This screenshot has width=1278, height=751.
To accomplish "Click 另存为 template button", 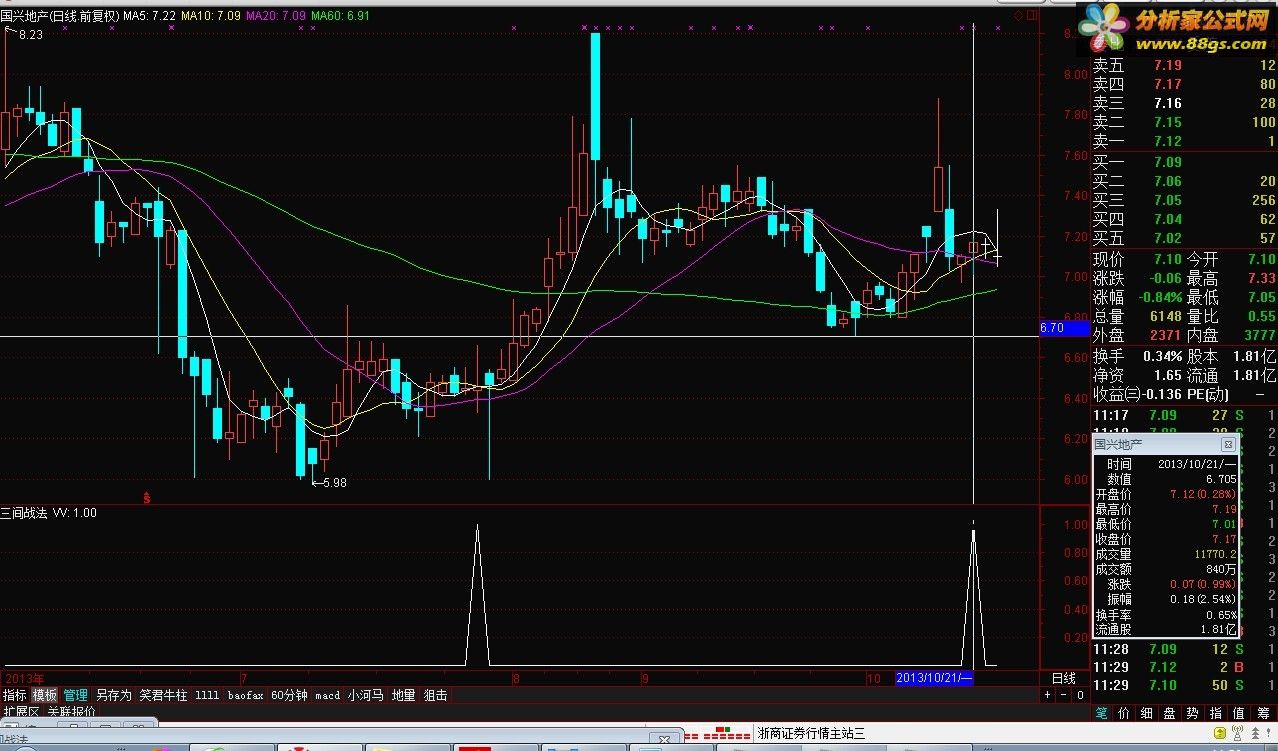I will coord(113,695).
